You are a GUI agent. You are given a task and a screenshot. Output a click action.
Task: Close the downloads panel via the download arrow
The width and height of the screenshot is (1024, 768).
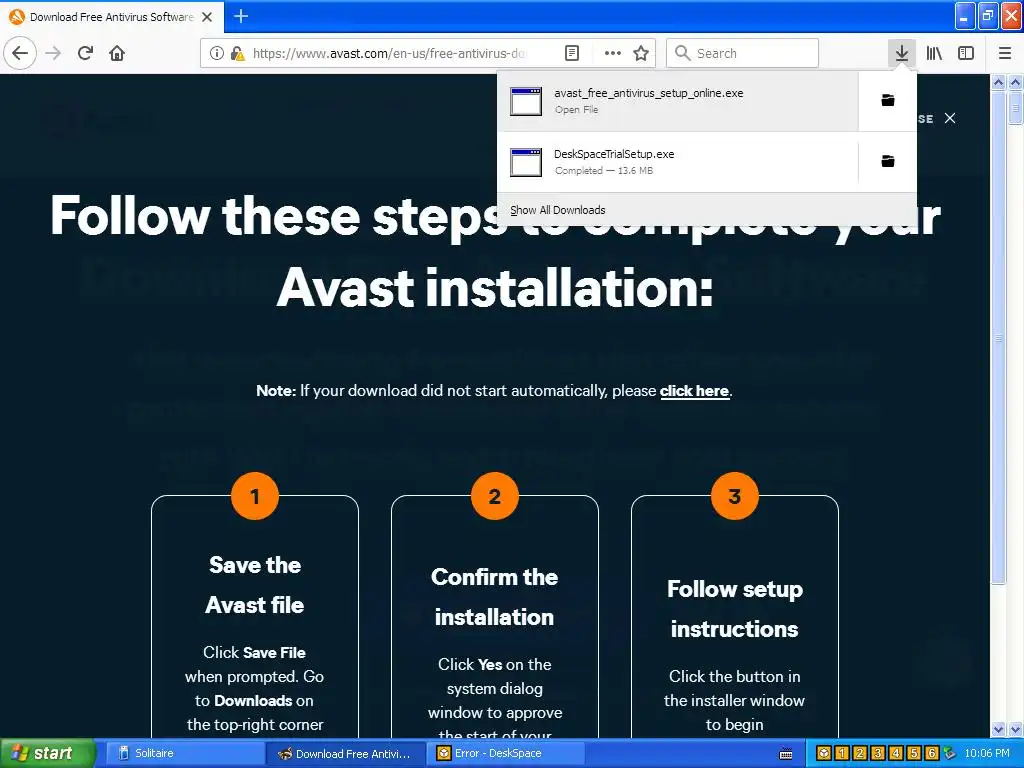[x=901, y=53]
